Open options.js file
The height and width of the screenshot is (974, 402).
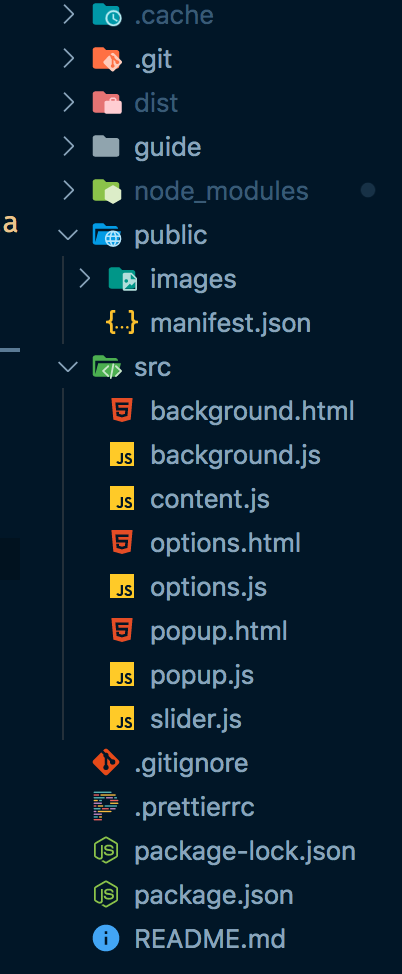point(209,588)
